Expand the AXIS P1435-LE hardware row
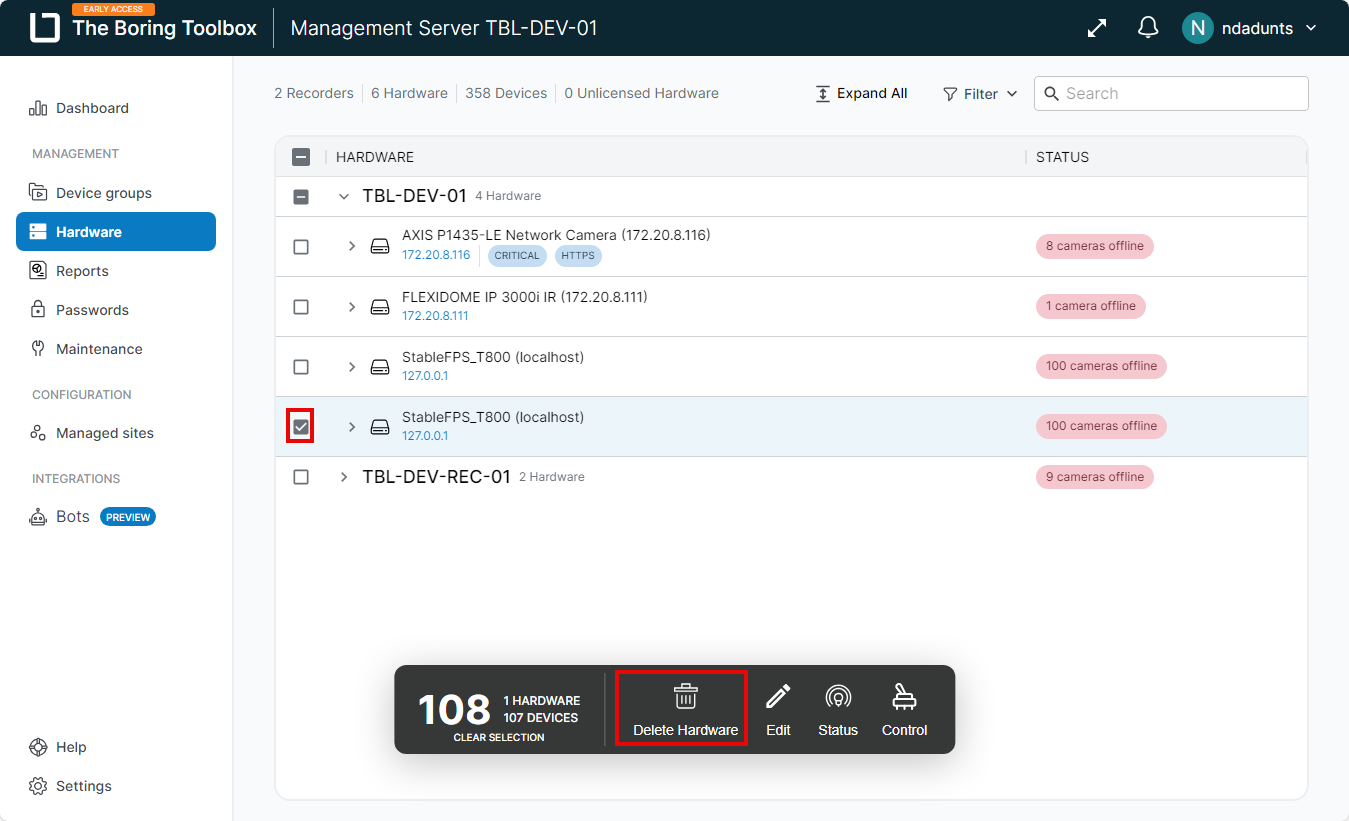The image size is (1349, 821). pyautogui.click(x=352, y=246)
